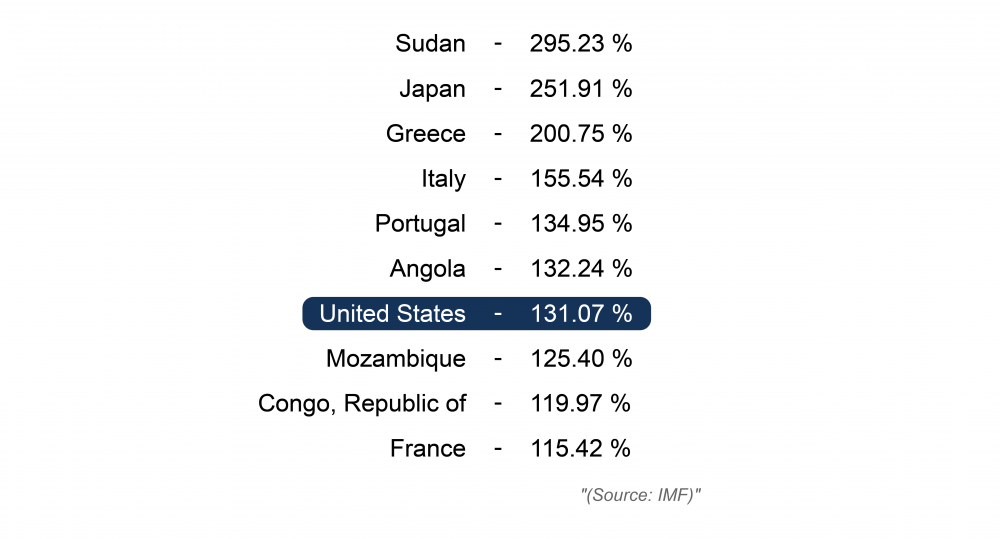Image resolution: width=1000 pixels, height=539 pixels.
Task: Click the Portugal country name
Action: click(x=420, y=224)
